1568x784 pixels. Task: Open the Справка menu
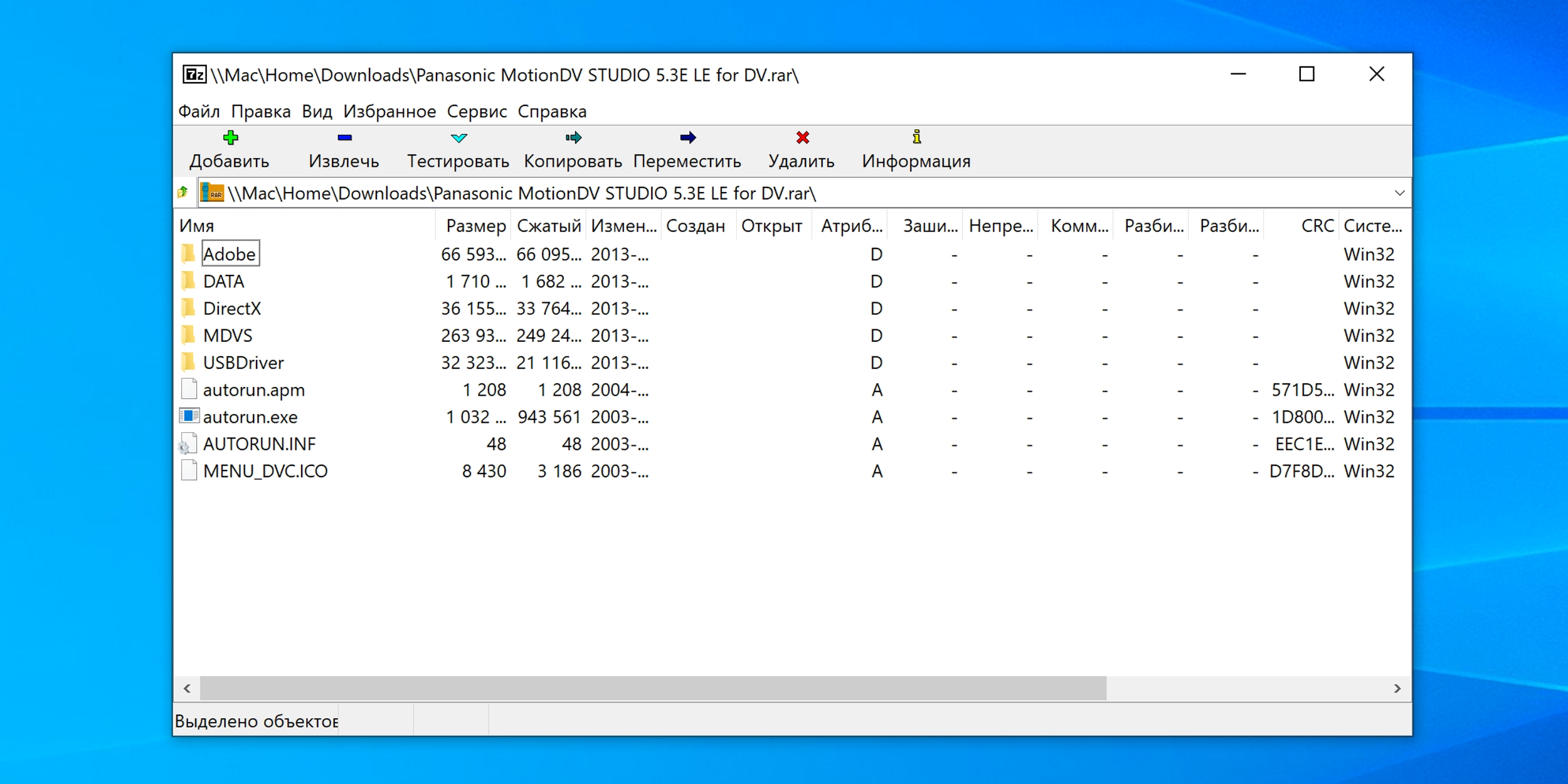pyautogui.click(x=552, y=112)
